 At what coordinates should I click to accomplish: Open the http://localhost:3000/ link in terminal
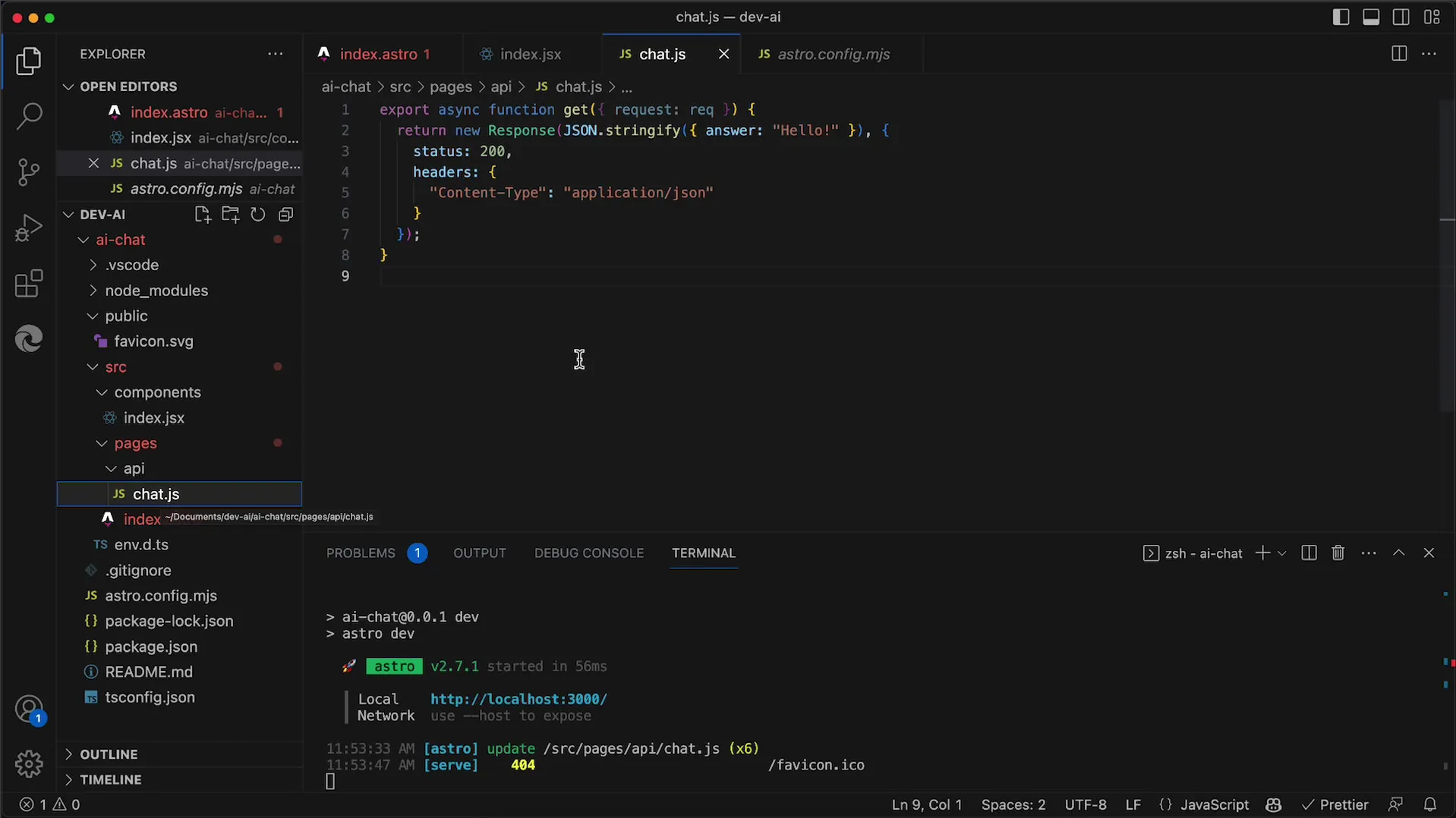(x=518, y=699)
